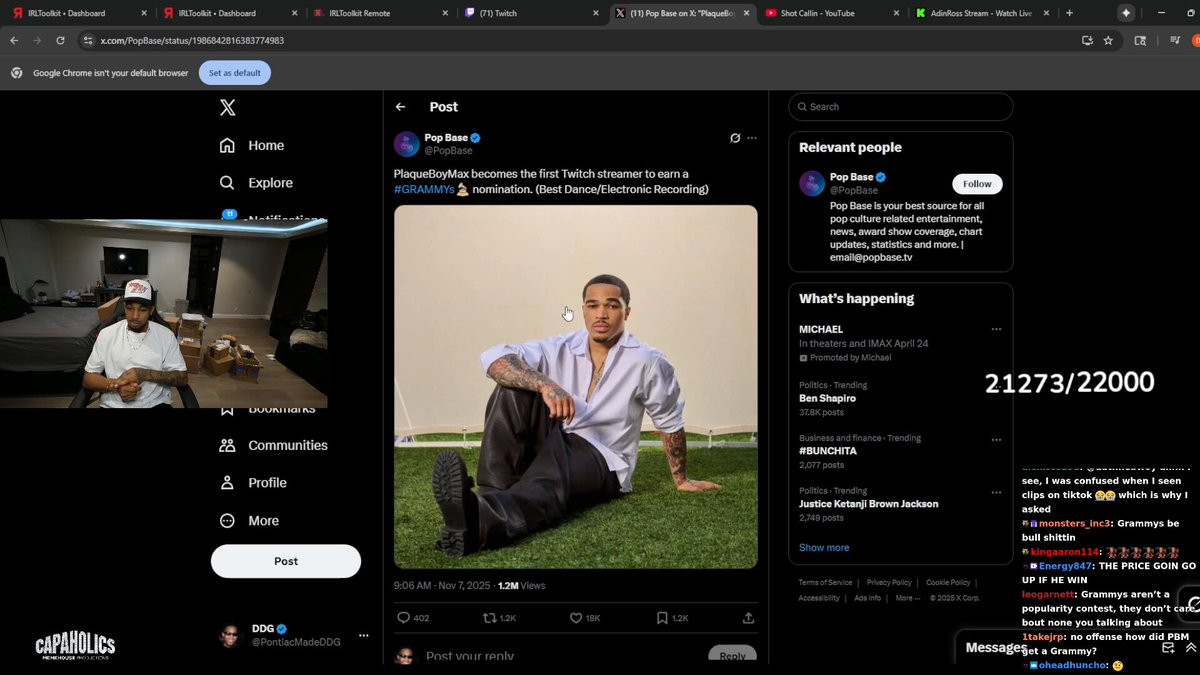Click Show more under What's happening
Screen dimensions: 1200x675
pyautogui.click(x=824, y=548)
